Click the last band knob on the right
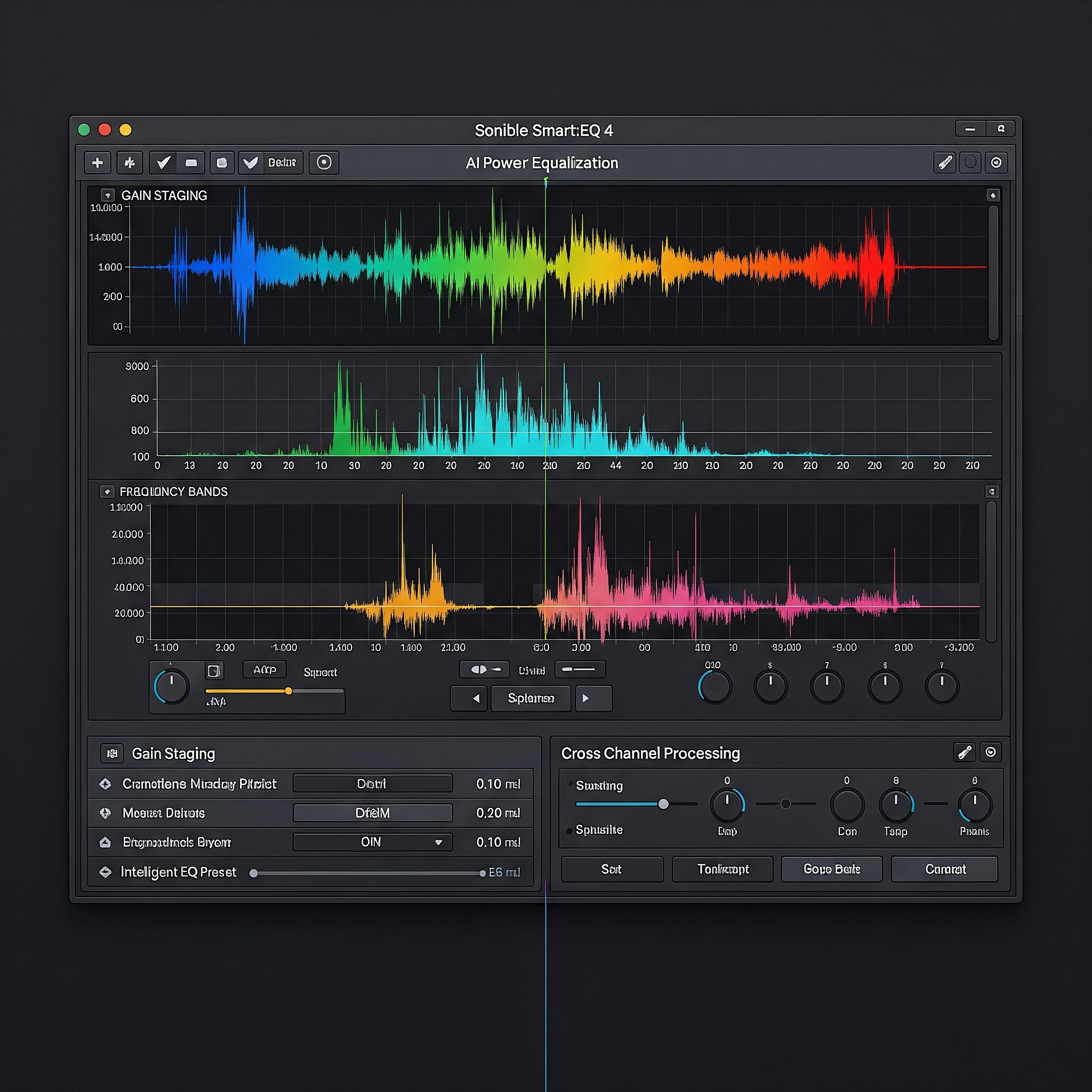 click(x=942, y=687)
